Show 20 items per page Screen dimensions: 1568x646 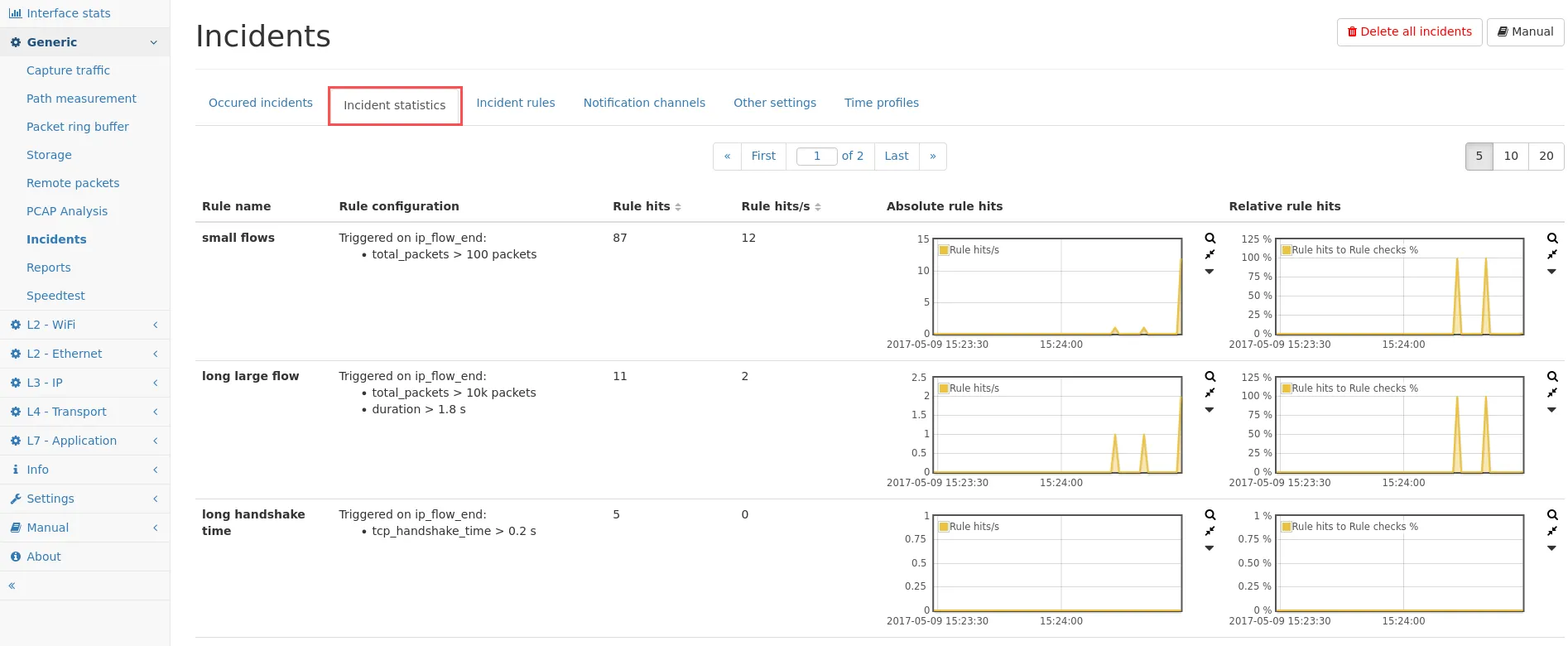click(1546, 156)
